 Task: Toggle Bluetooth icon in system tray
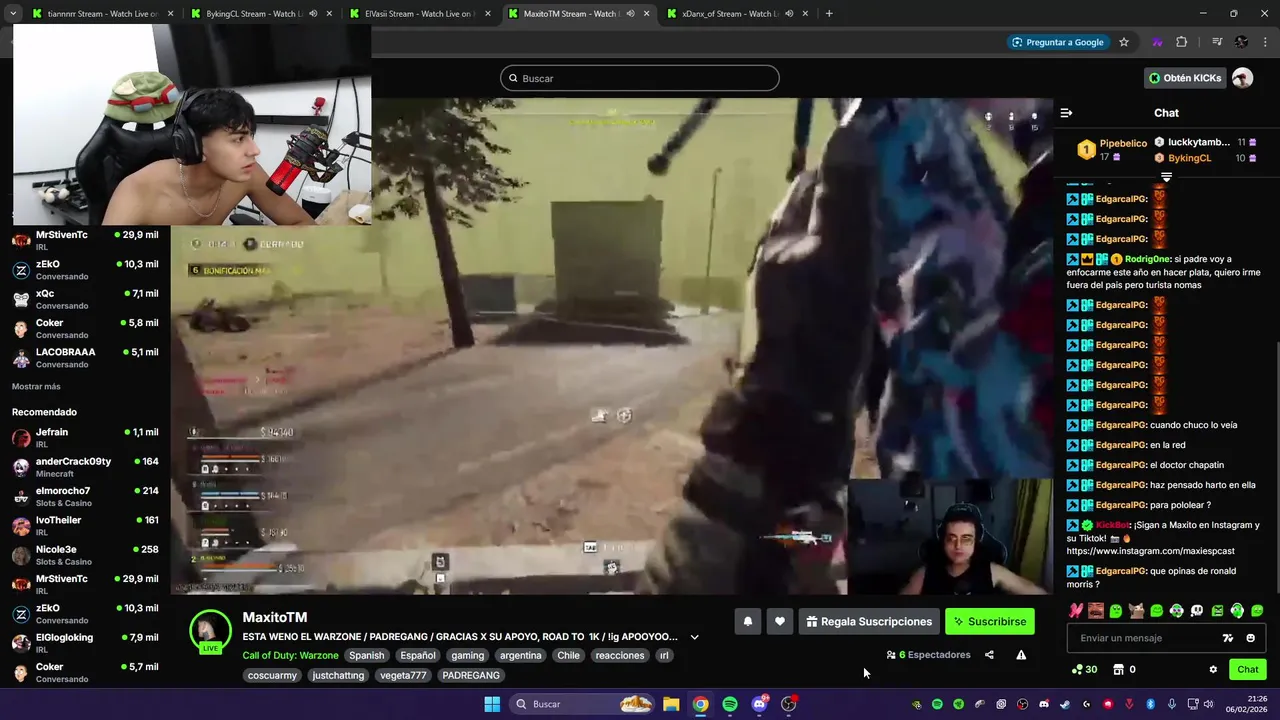(1150, 704)
